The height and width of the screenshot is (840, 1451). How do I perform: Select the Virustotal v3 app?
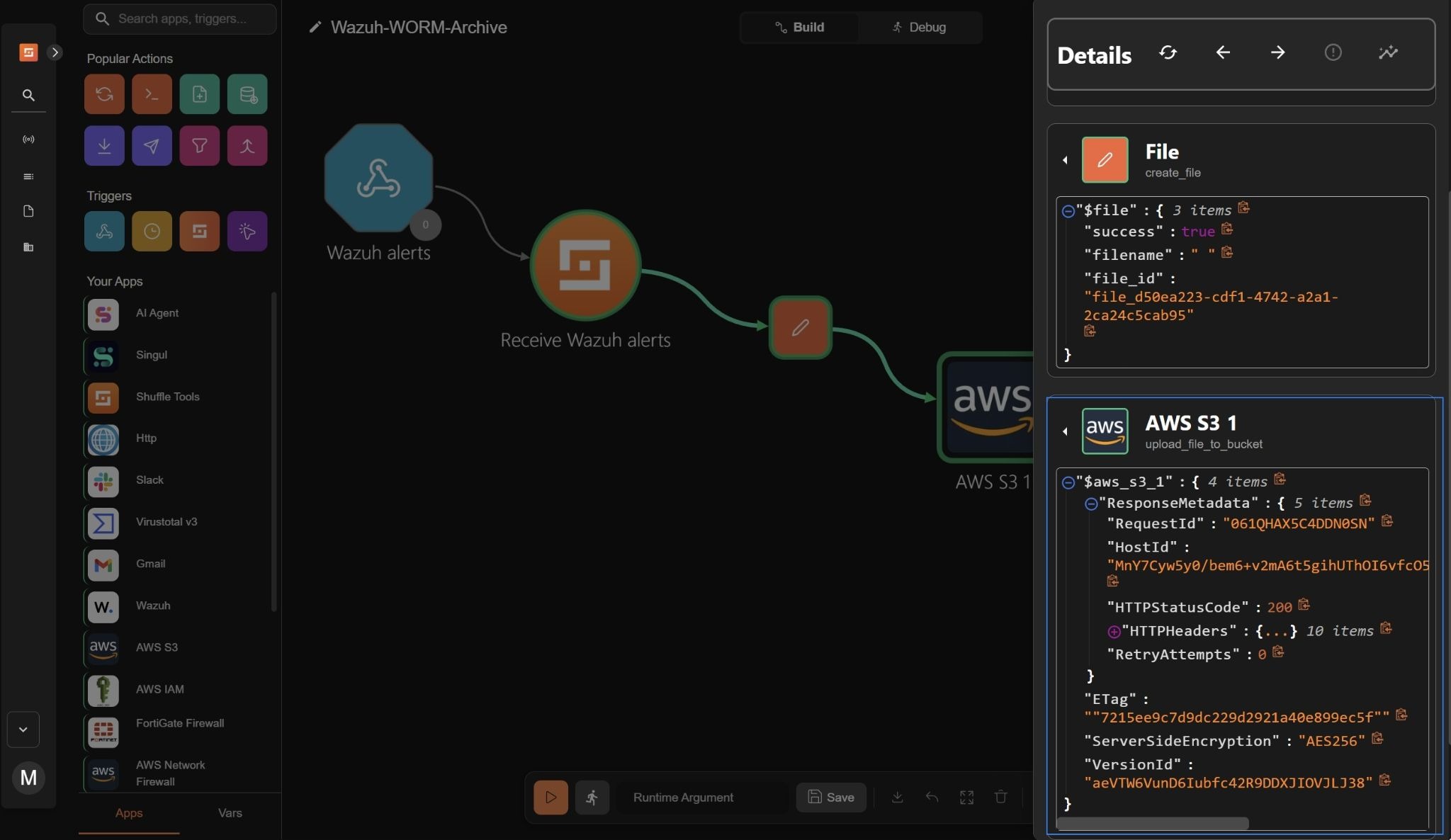click(176, 522)
